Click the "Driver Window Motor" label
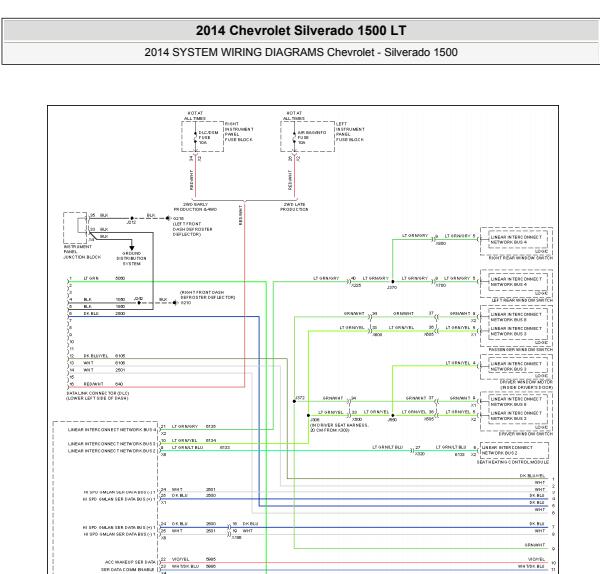The image size is (600, 574). coord(526,382)
